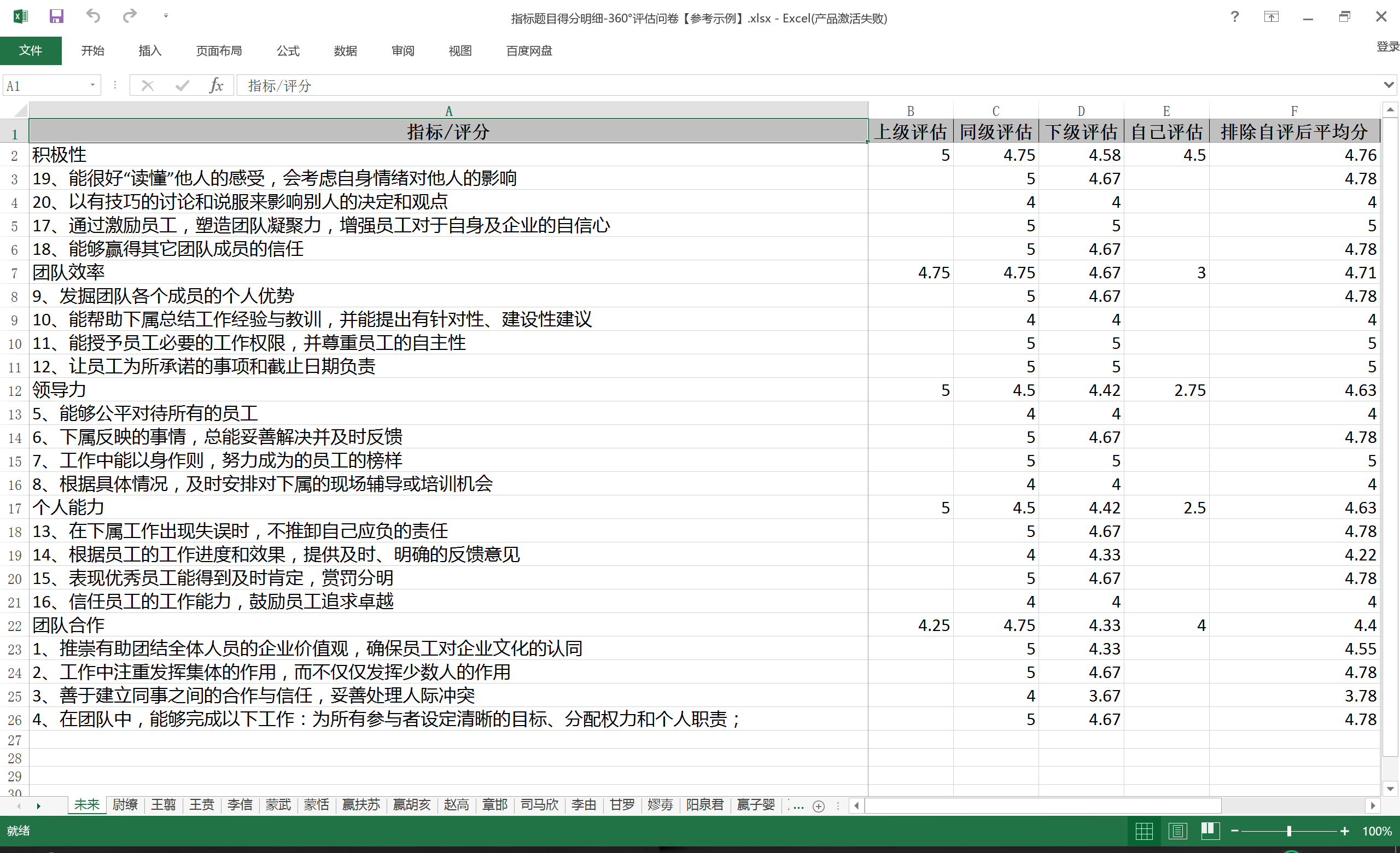
Task: Click the sheet tabs scroll-right arrow
Action: 39,806
